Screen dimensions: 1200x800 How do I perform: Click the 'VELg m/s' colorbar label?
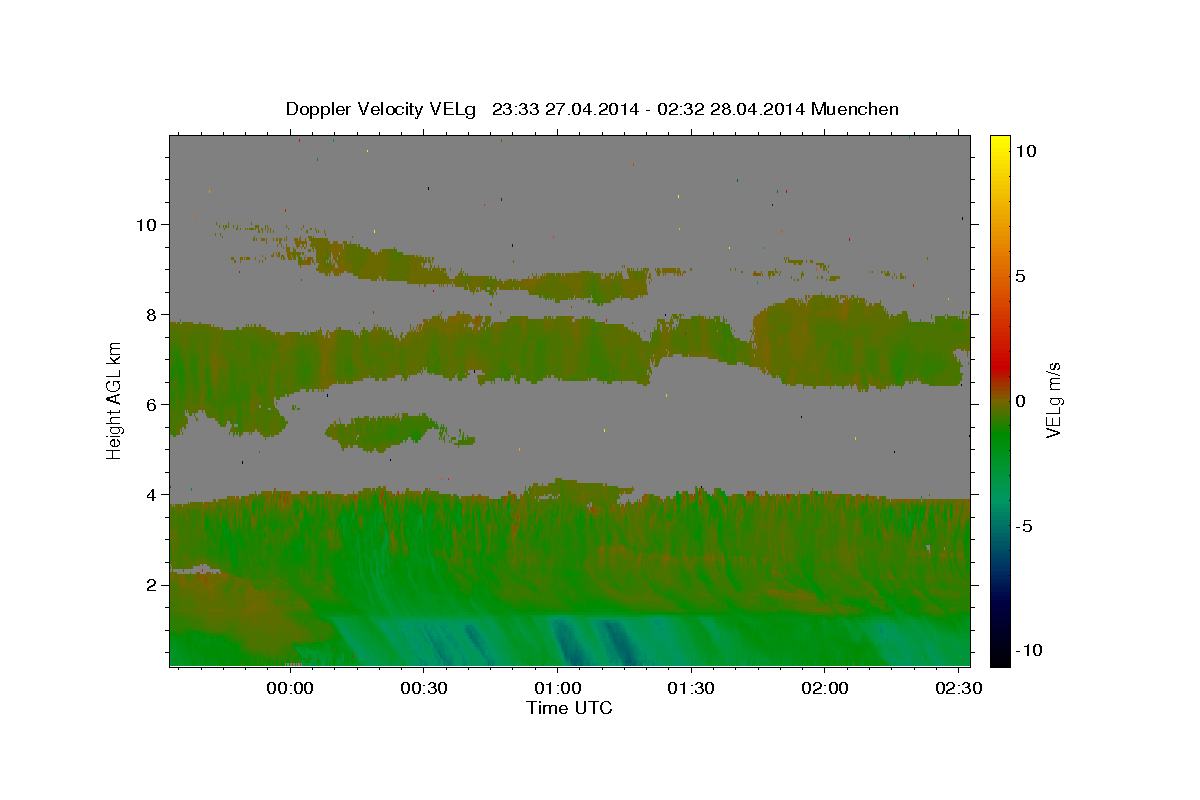pos(1054,400)
